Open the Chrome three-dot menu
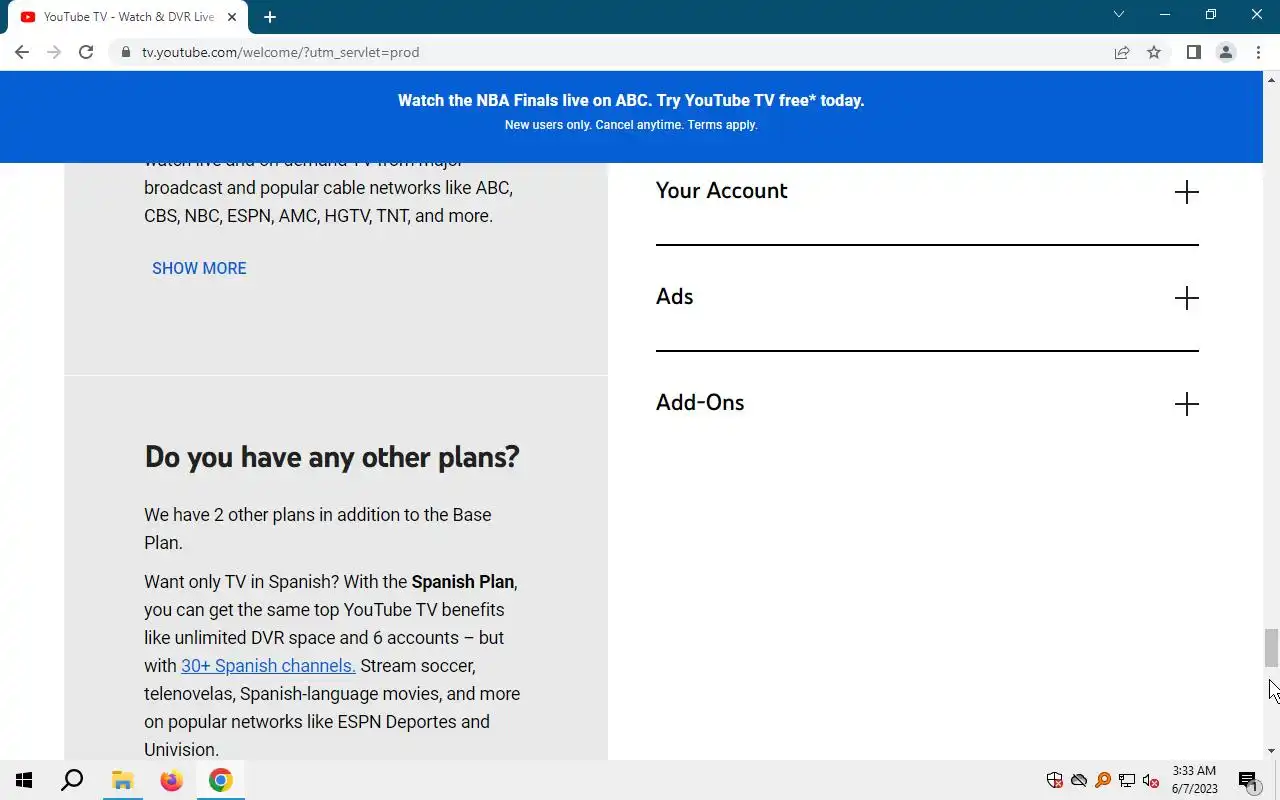The width and height of the screenshot is (1280, 800). [x=1258, y=52]
